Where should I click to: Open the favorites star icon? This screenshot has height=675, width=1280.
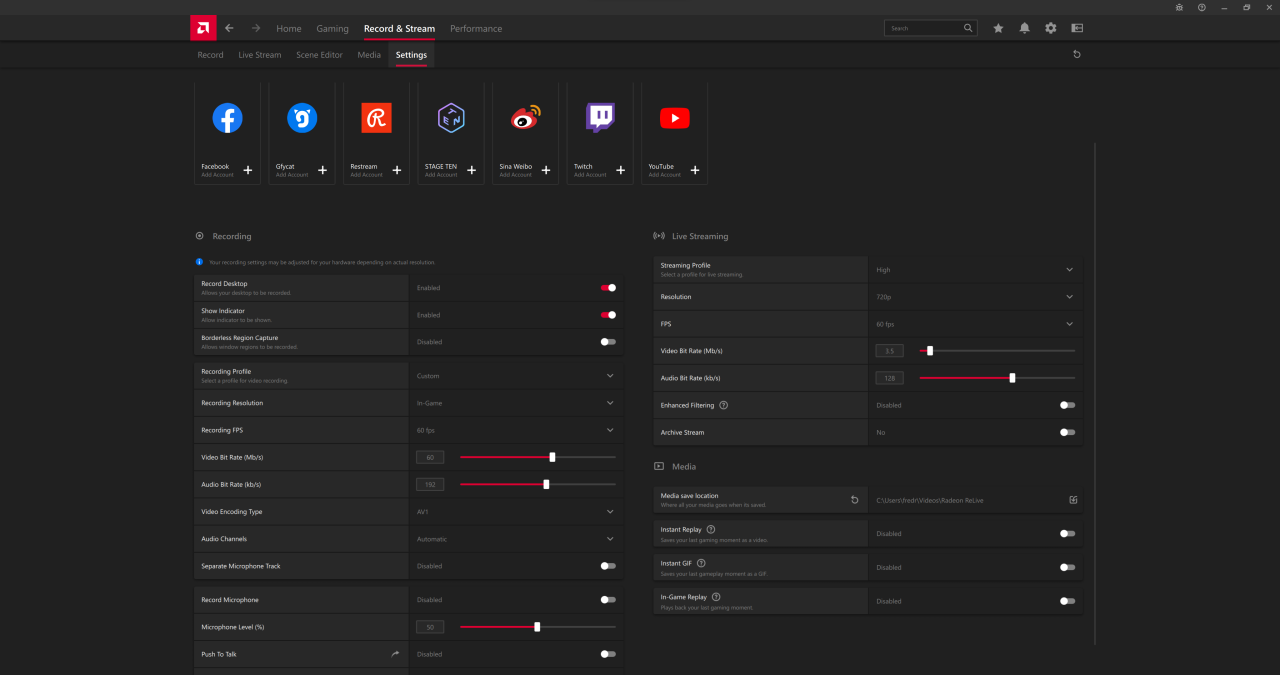(x=998, y=28)
